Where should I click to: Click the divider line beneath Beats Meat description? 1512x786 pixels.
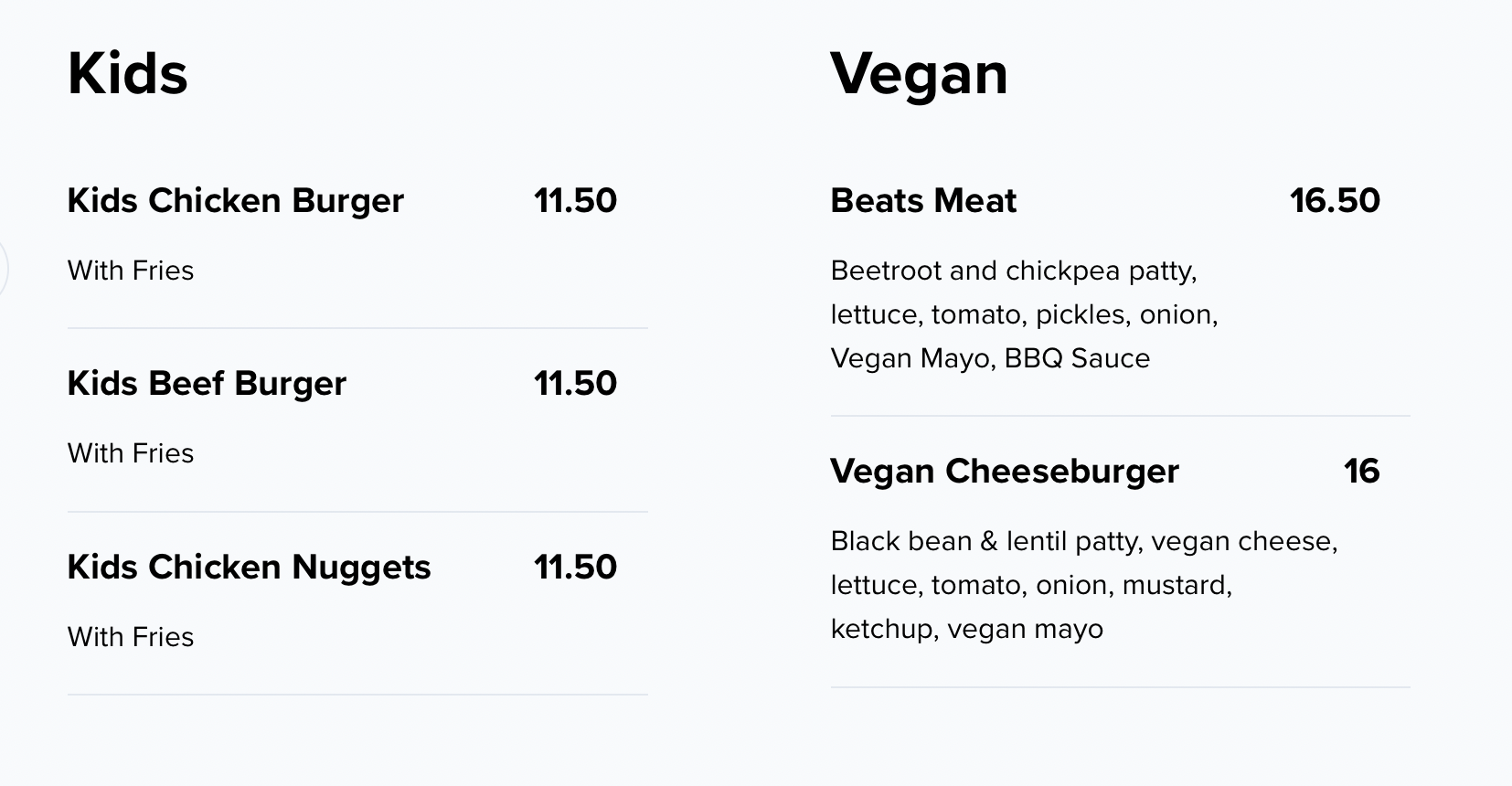pyautogui.click(x=1120, y=416)
